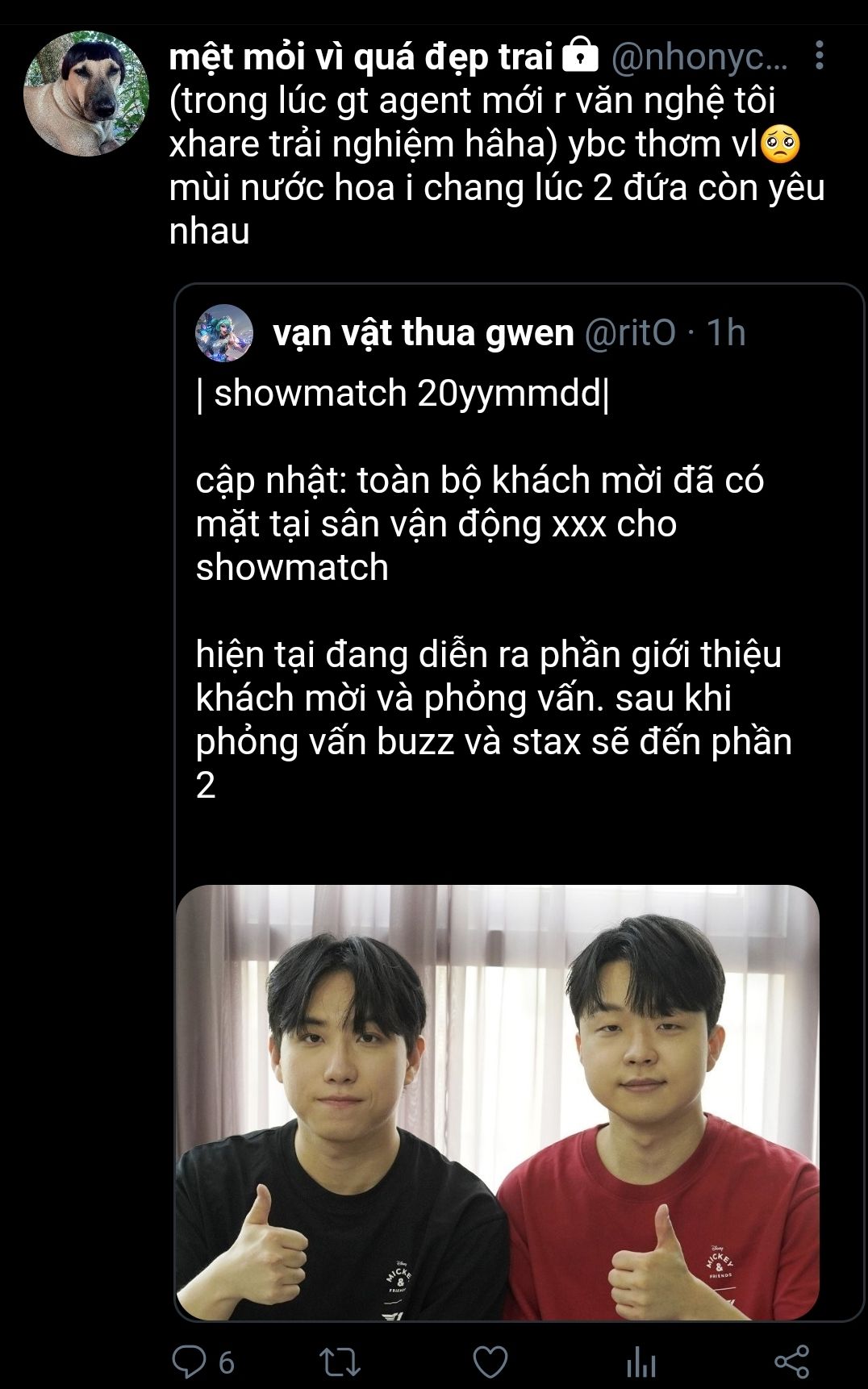Click the padlock protected-account icon

pyautogui.click(x=579, y=56)
